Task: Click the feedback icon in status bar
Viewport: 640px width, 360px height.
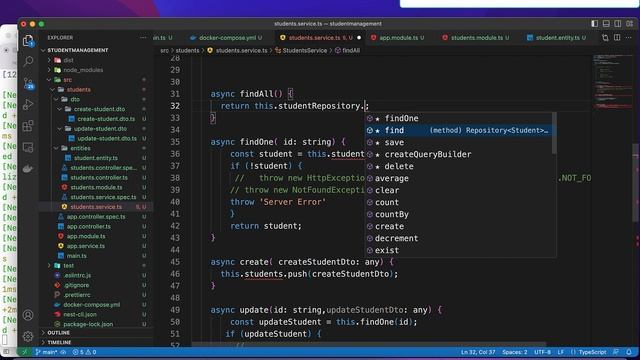Action: [x=616, y=352]
